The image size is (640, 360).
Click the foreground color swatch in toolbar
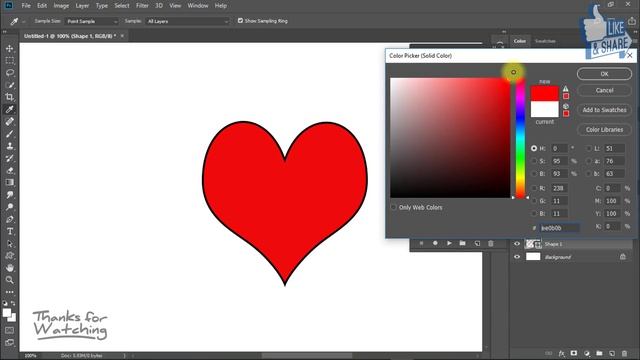7,313
